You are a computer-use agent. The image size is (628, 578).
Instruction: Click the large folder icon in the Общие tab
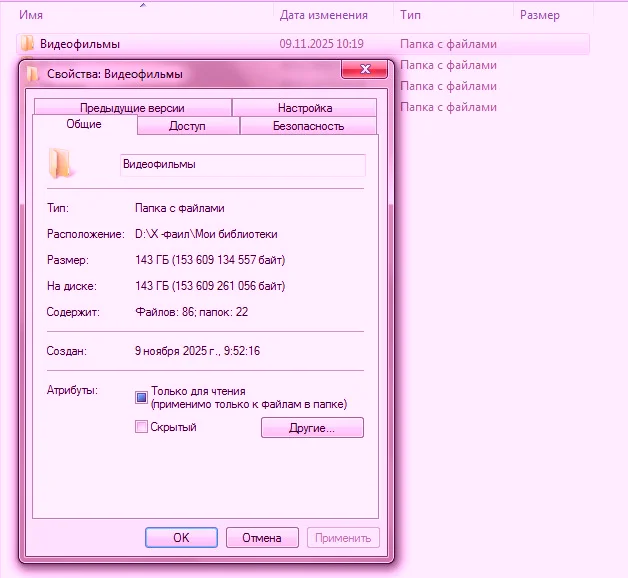[60, 163]
